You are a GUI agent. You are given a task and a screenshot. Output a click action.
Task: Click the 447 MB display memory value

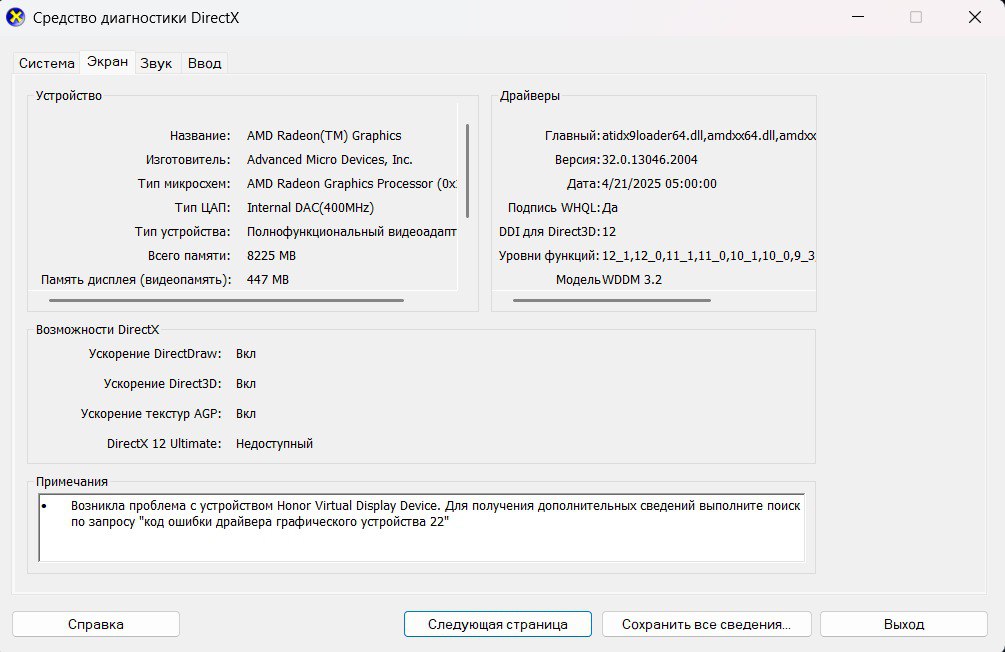268,280
